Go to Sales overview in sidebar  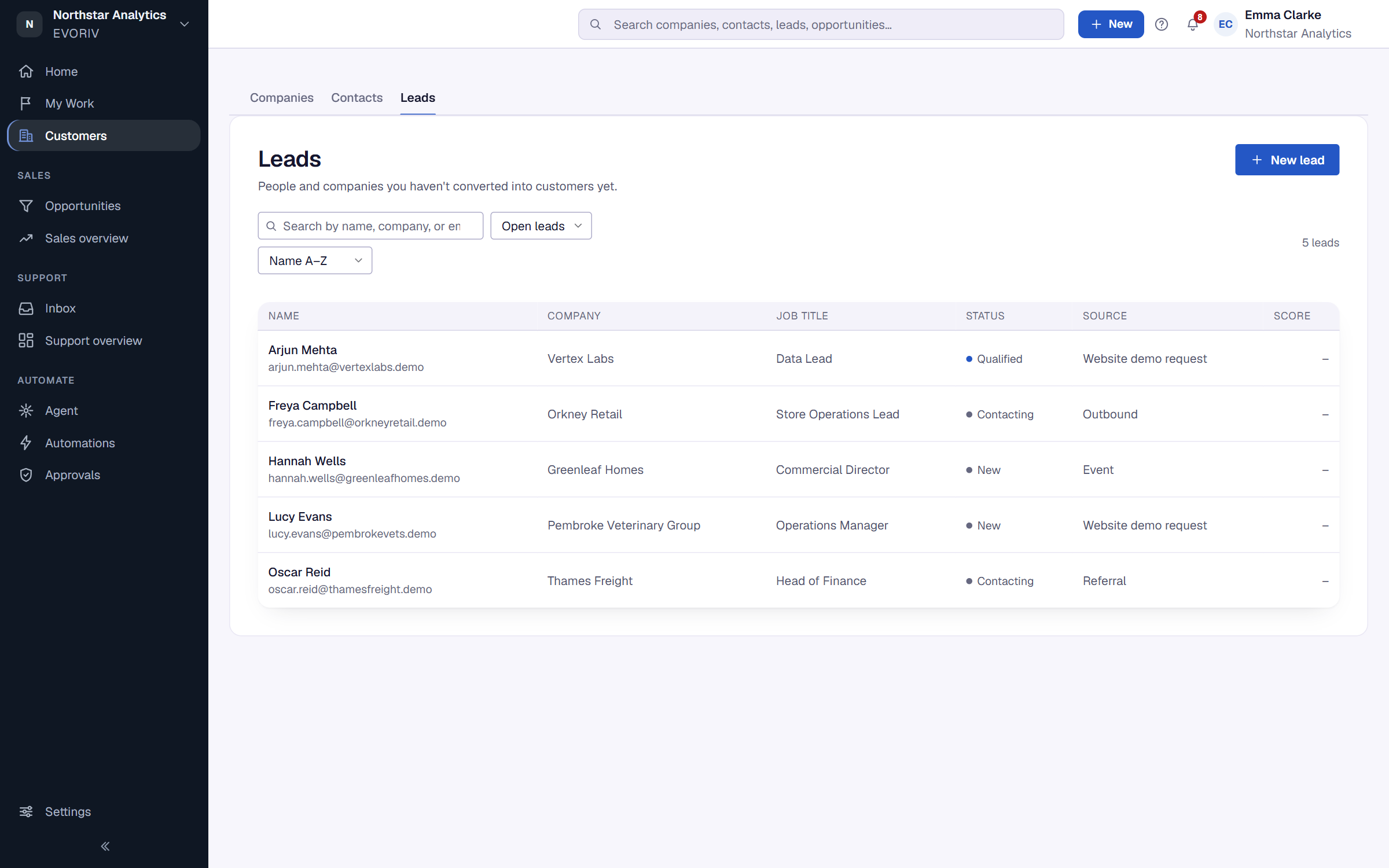coord(104,238)
